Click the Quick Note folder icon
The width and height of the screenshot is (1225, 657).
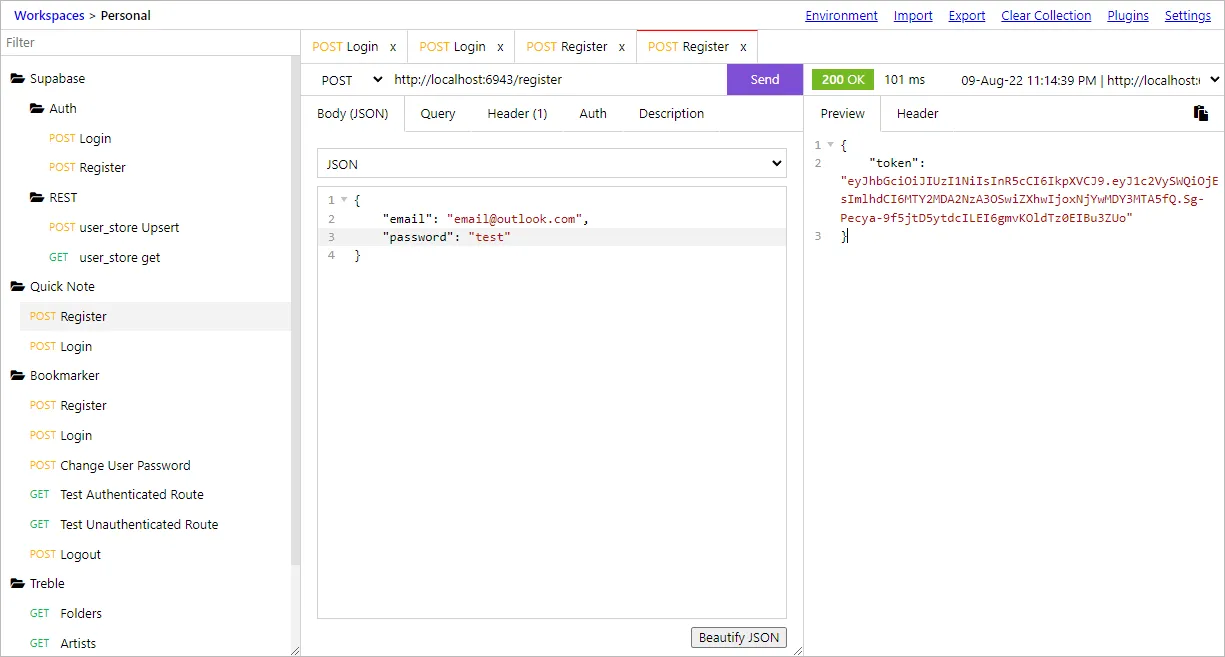[x=20, y=286]
